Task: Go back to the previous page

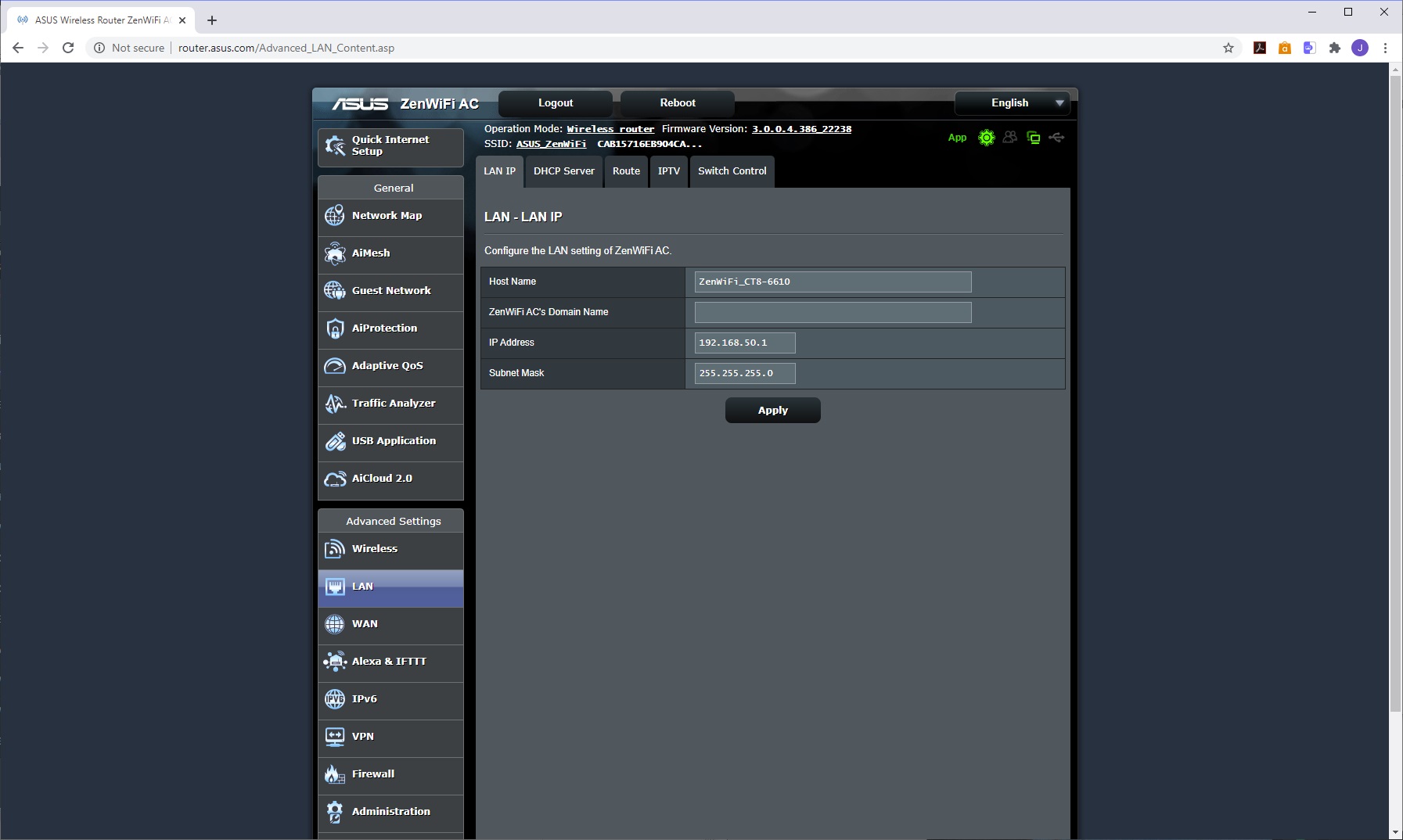Action: (18, 48)
